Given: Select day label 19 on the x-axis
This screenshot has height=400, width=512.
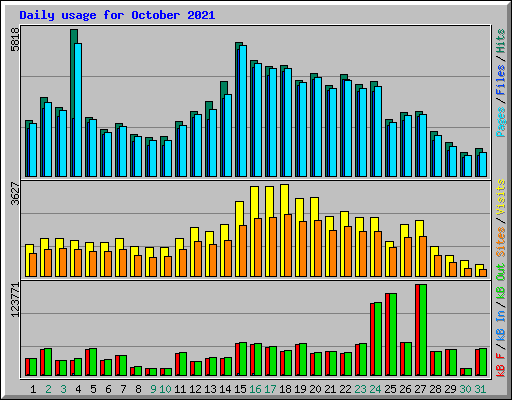Looking at the screenshot, I should point(300,389).
